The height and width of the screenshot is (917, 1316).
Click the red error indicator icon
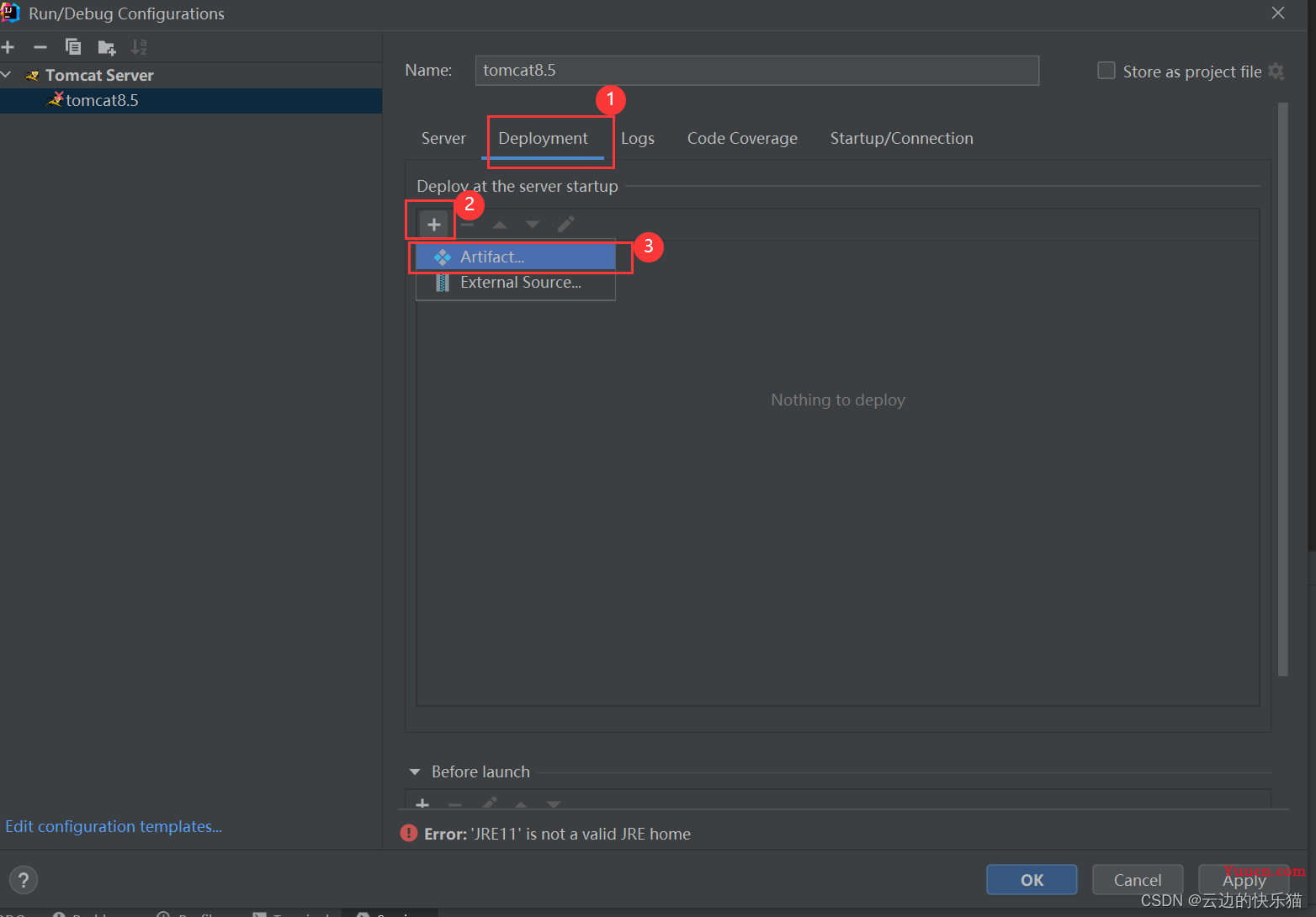tap(409, 833)
